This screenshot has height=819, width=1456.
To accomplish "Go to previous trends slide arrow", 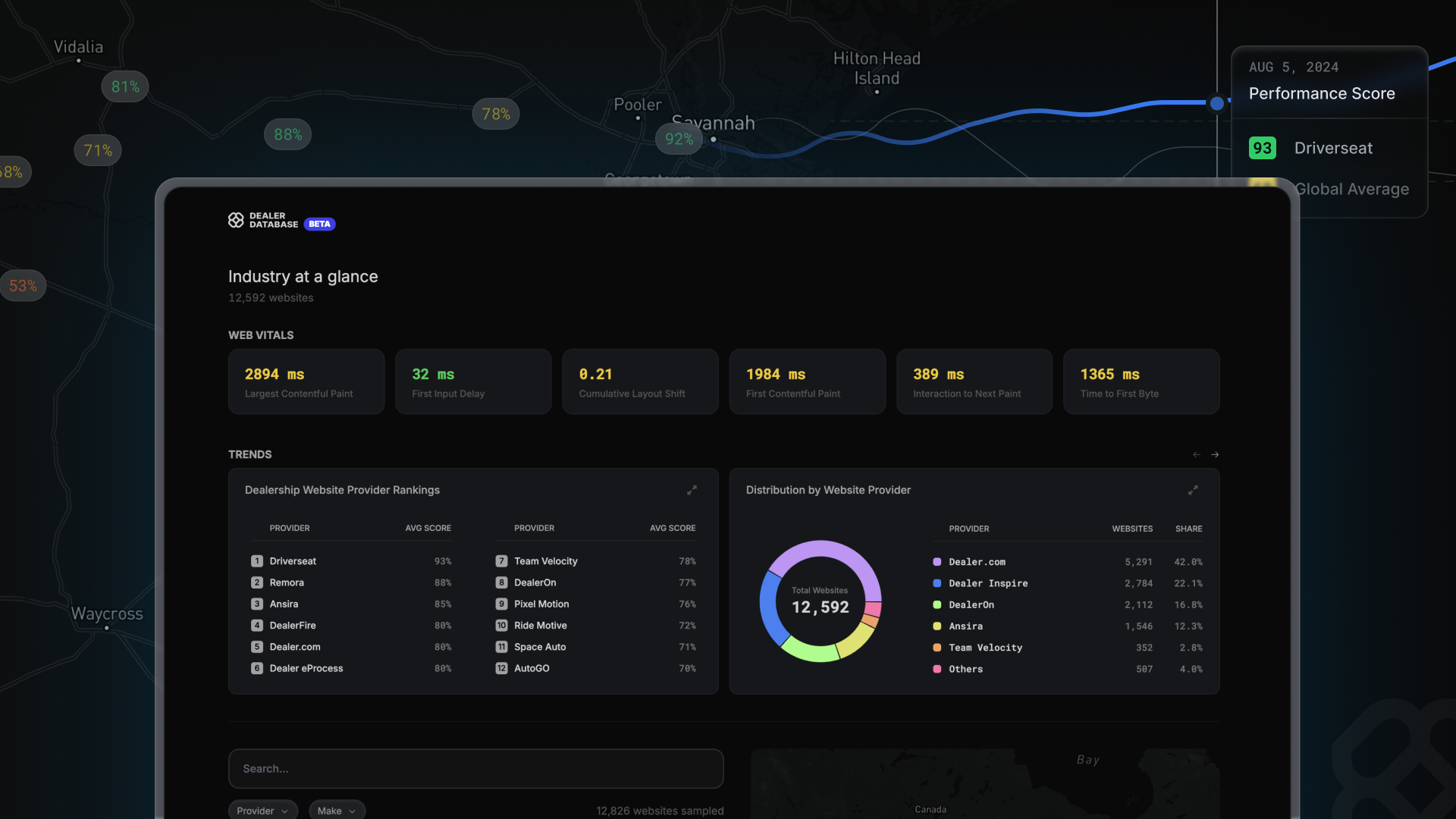I will [x=1197, y=455].
